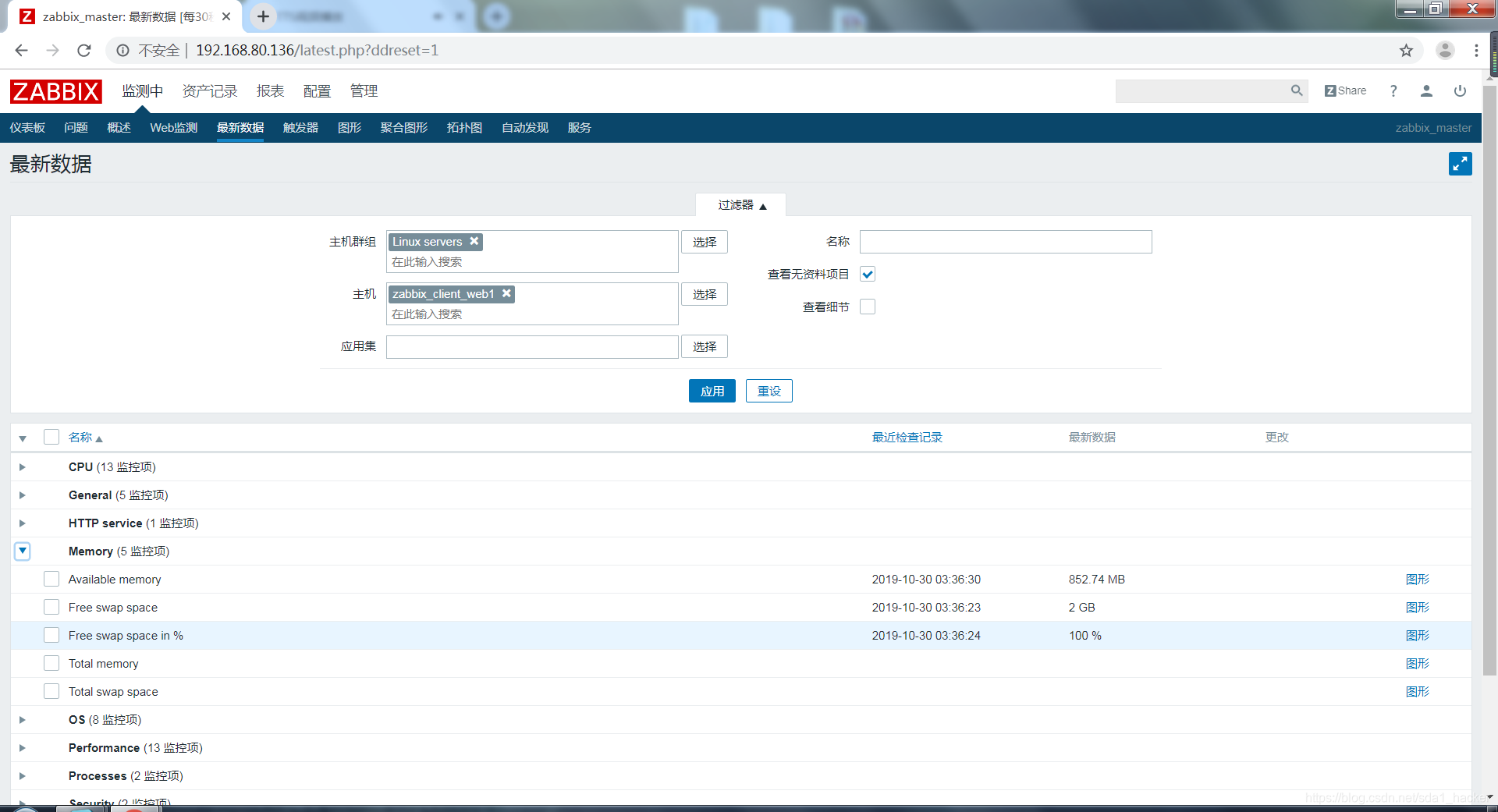Sort by 名称 column header
Image resolution: width=1498 pixels, height=812 pixels.
(x=85, y=438)
